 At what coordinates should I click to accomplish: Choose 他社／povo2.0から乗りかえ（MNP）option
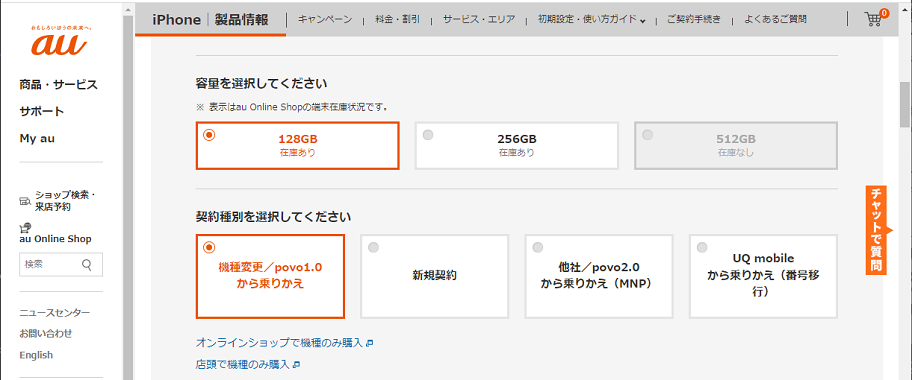tap(598, 276)
